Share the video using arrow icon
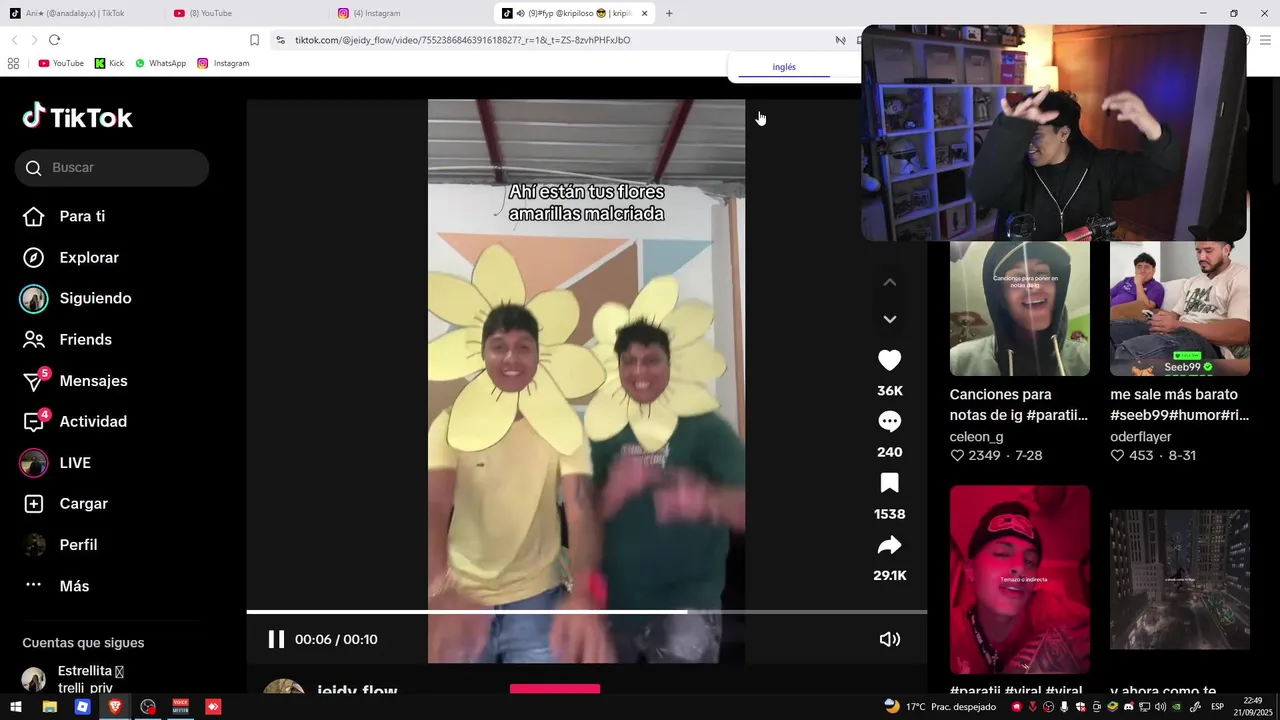 pos(889,545)
